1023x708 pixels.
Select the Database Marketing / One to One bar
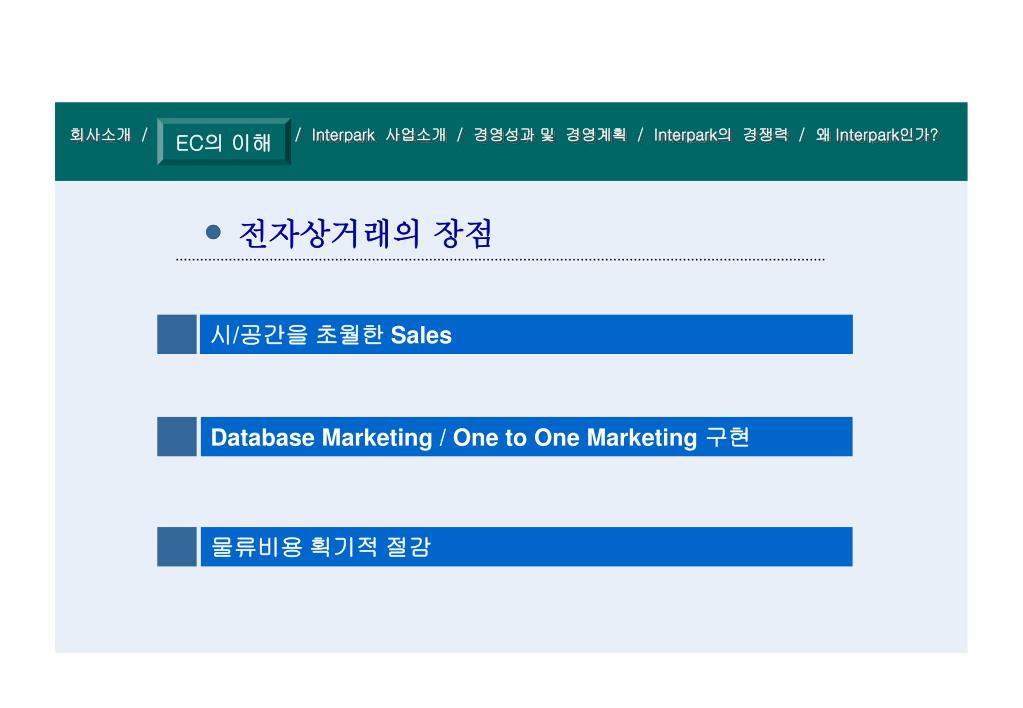coord(526,437)
